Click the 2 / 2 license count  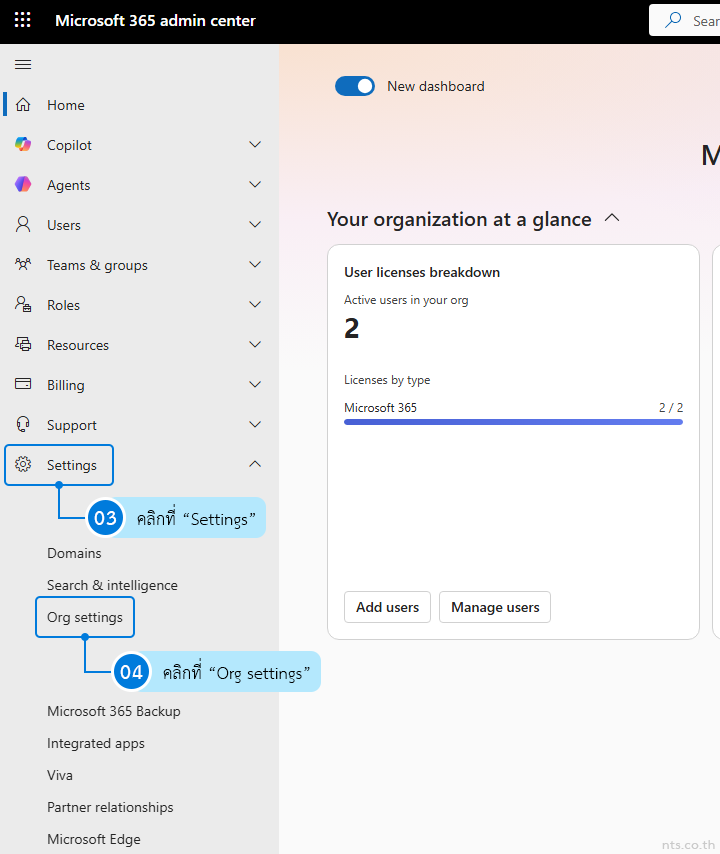click(671, 408)
